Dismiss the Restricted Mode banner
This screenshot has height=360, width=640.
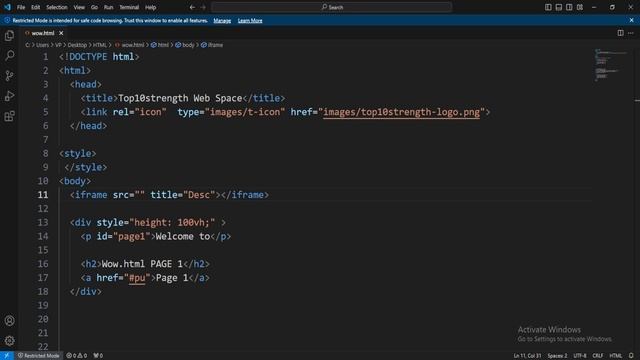coord(631,20)
